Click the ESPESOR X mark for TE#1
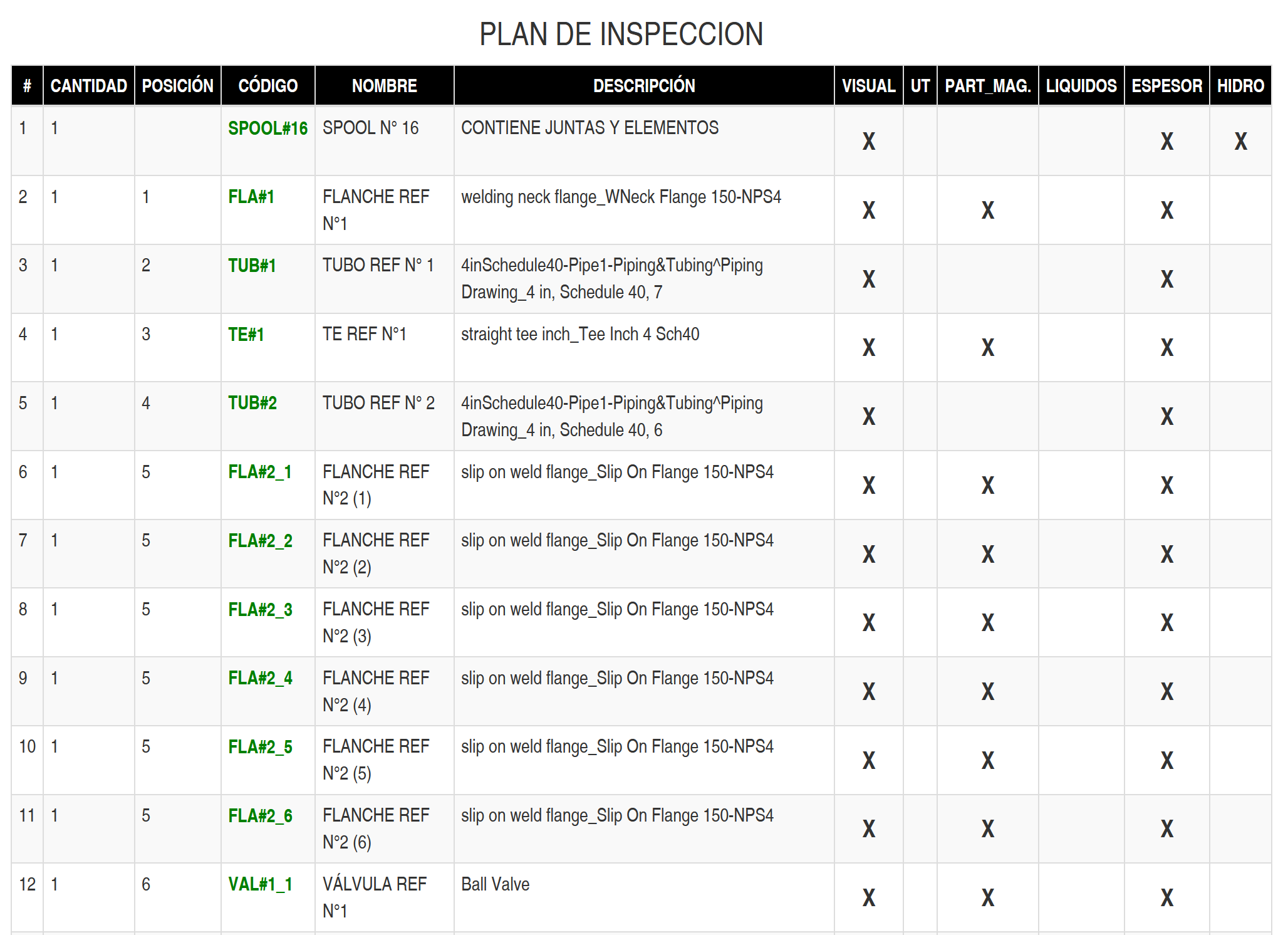The image size is (1288, 935). [x=1166, y=348]
